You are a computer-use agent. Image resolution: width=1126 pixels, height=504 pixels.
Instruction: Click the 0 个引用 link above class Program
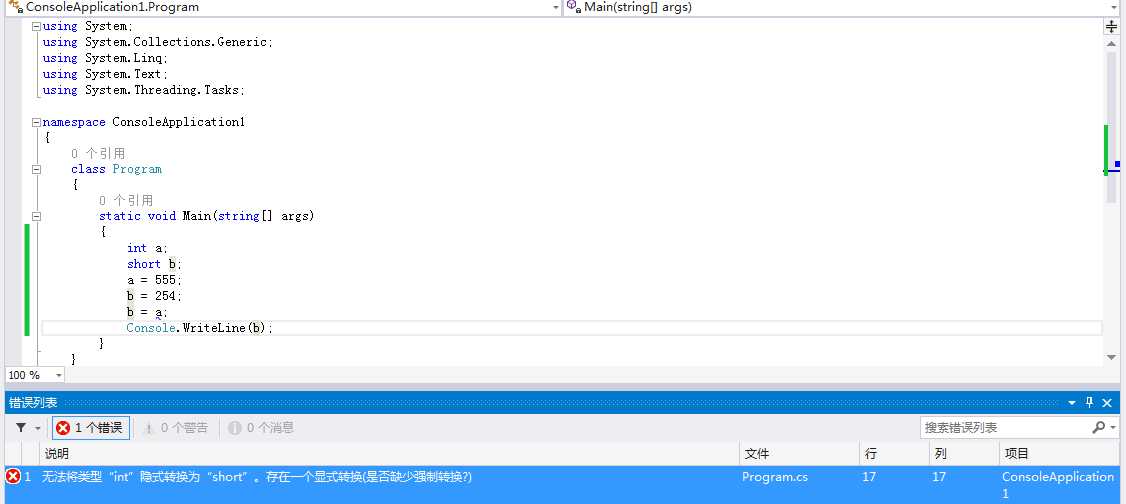pyautogui.click(x=98, y=154)
